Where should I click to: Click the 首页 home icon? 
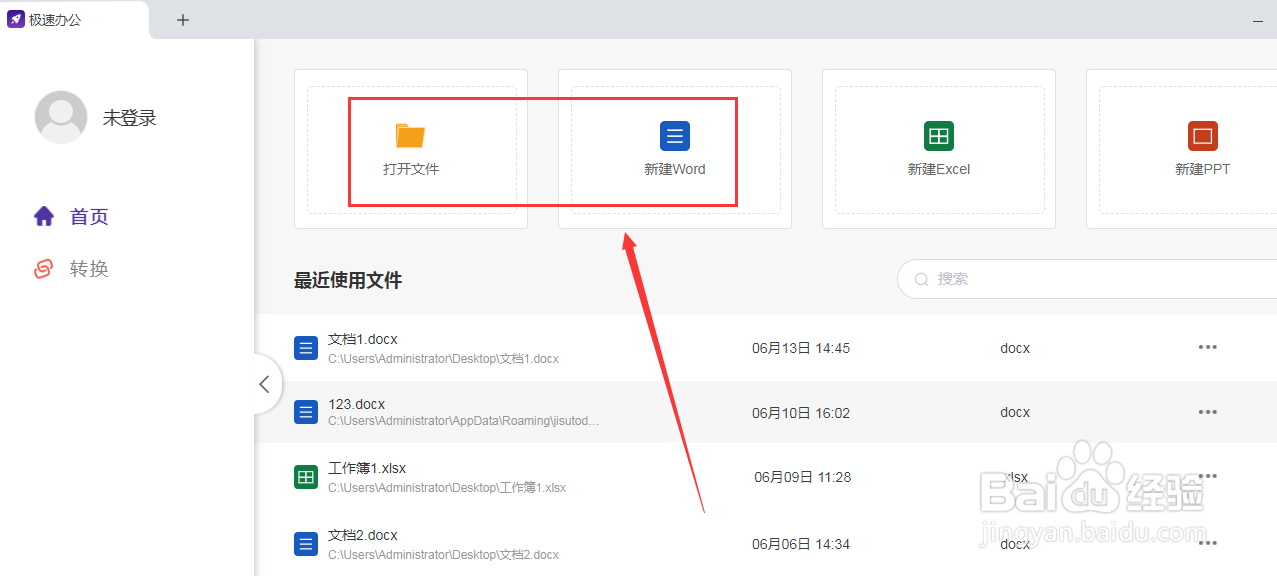pyautogui.click(x=42, y=216)
